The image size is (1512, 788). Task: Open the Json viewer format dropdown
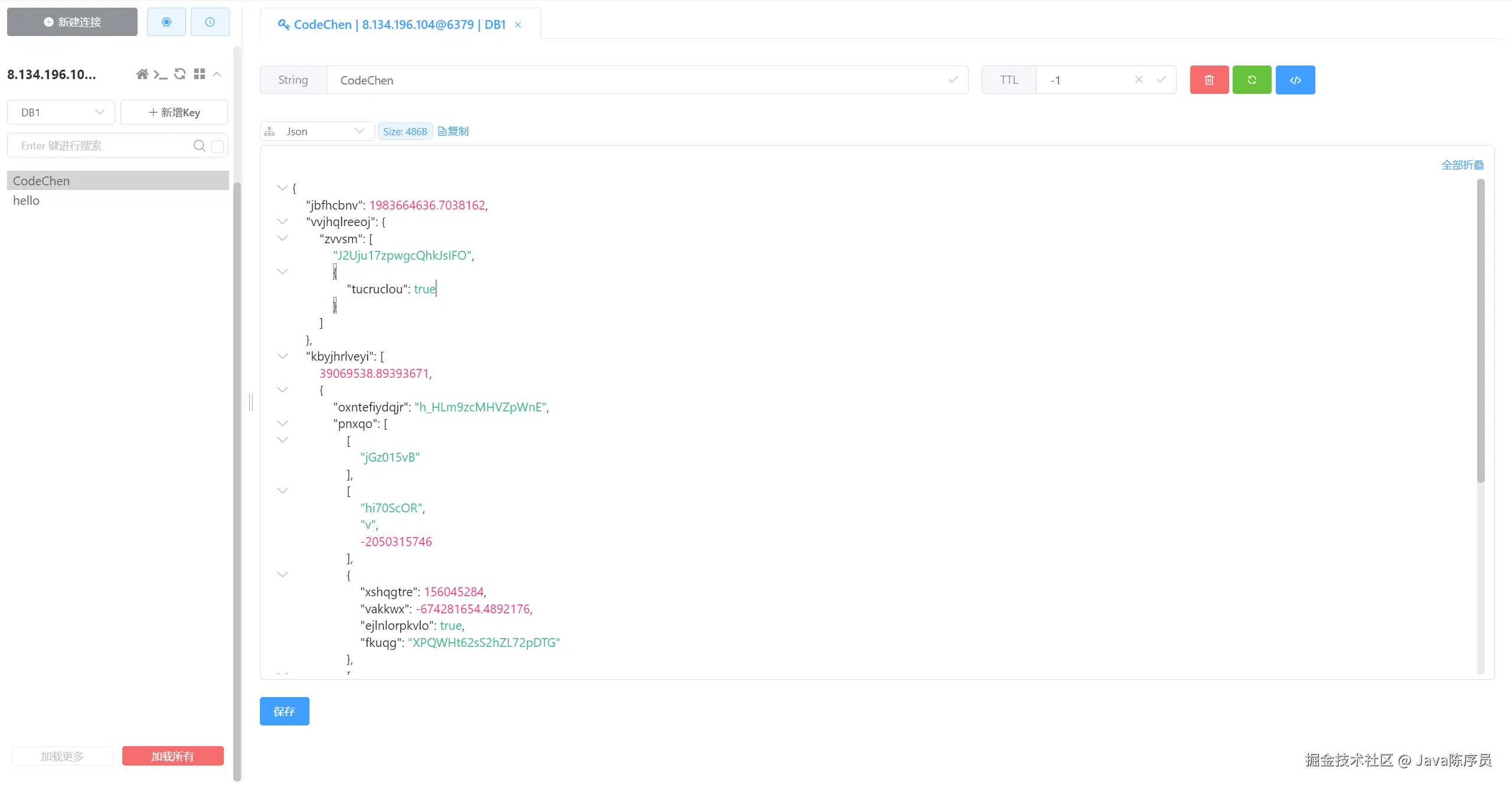pos(317,131)
